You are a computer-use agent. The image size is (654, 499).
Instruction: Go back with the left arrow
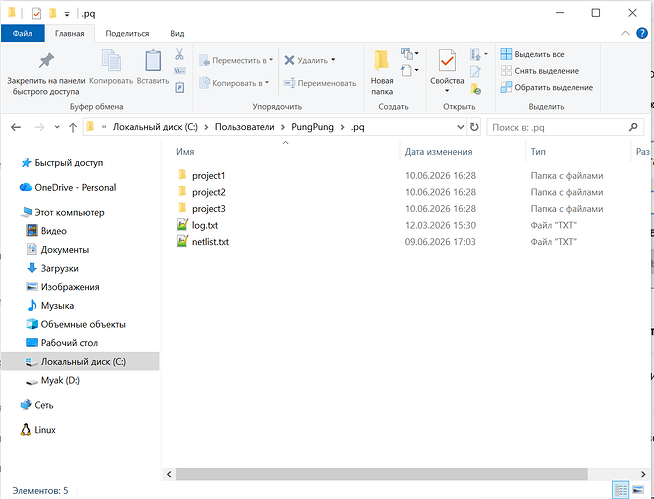(16, 127)
